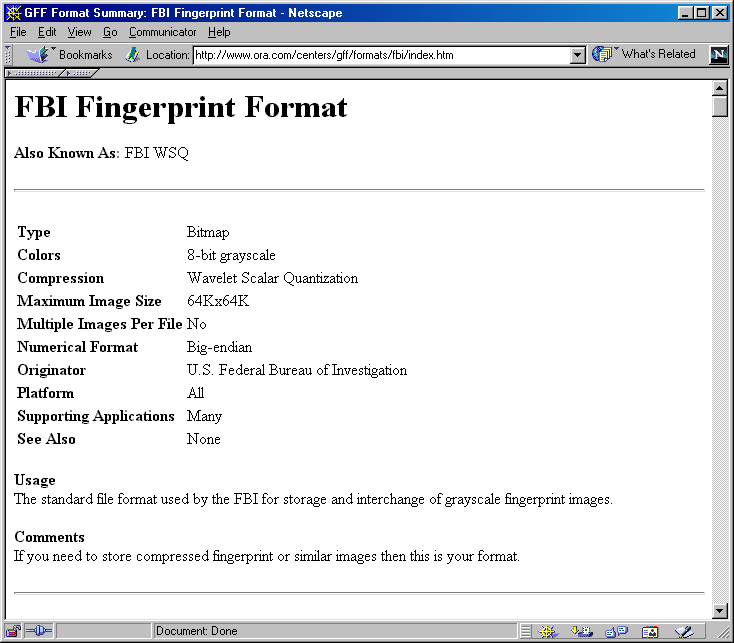This screenshot has width=734, height=643.
Task: Expand the first collapsed toolbar tab
Action: (34, 73)
